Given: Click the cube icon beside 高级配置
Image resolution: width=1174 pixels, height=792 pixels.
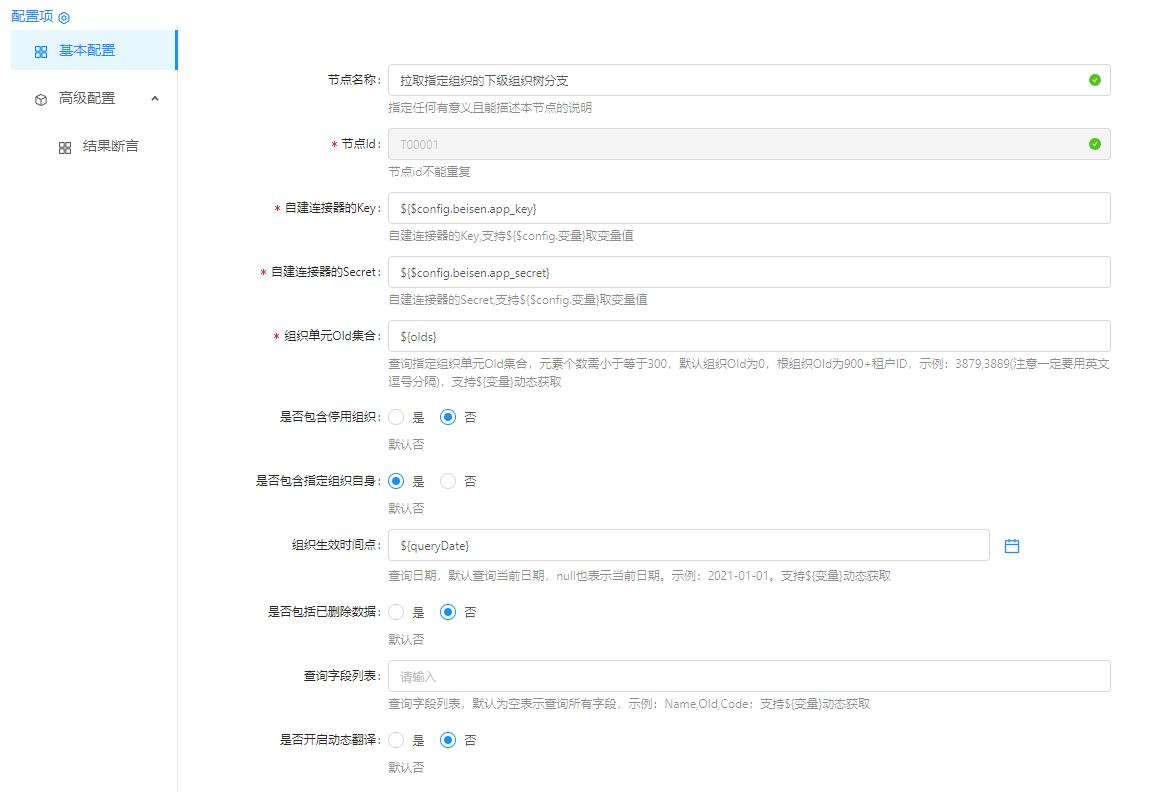Looking at the screenshot, I should 40,99.
